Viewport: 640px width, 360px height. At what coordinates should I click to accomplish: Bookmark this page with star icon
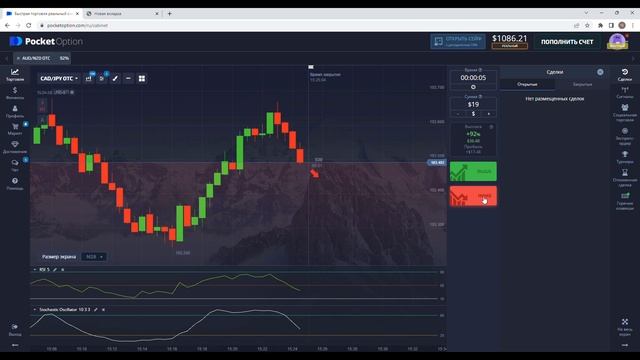587,25
